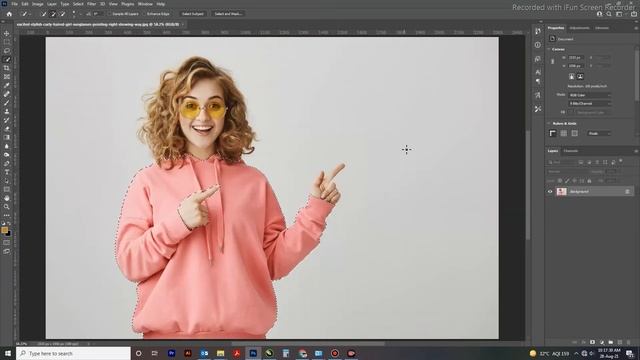
Task: Click the Background layer thumbnail
Action: pos(562,191)
